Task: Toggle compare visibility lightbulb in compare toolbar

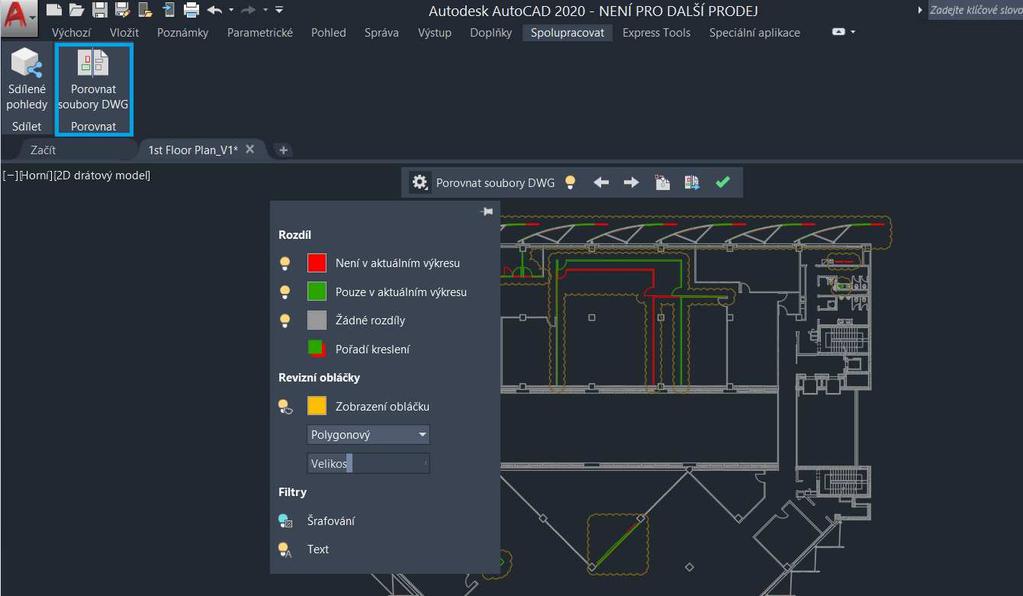Action: click(x=570, y=182)
